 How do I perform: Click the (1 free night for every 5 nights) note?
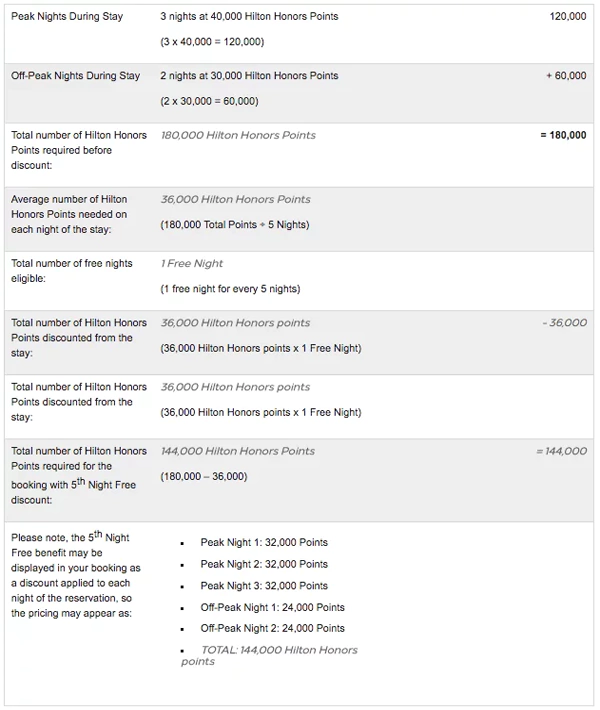(x=230, y=289)
